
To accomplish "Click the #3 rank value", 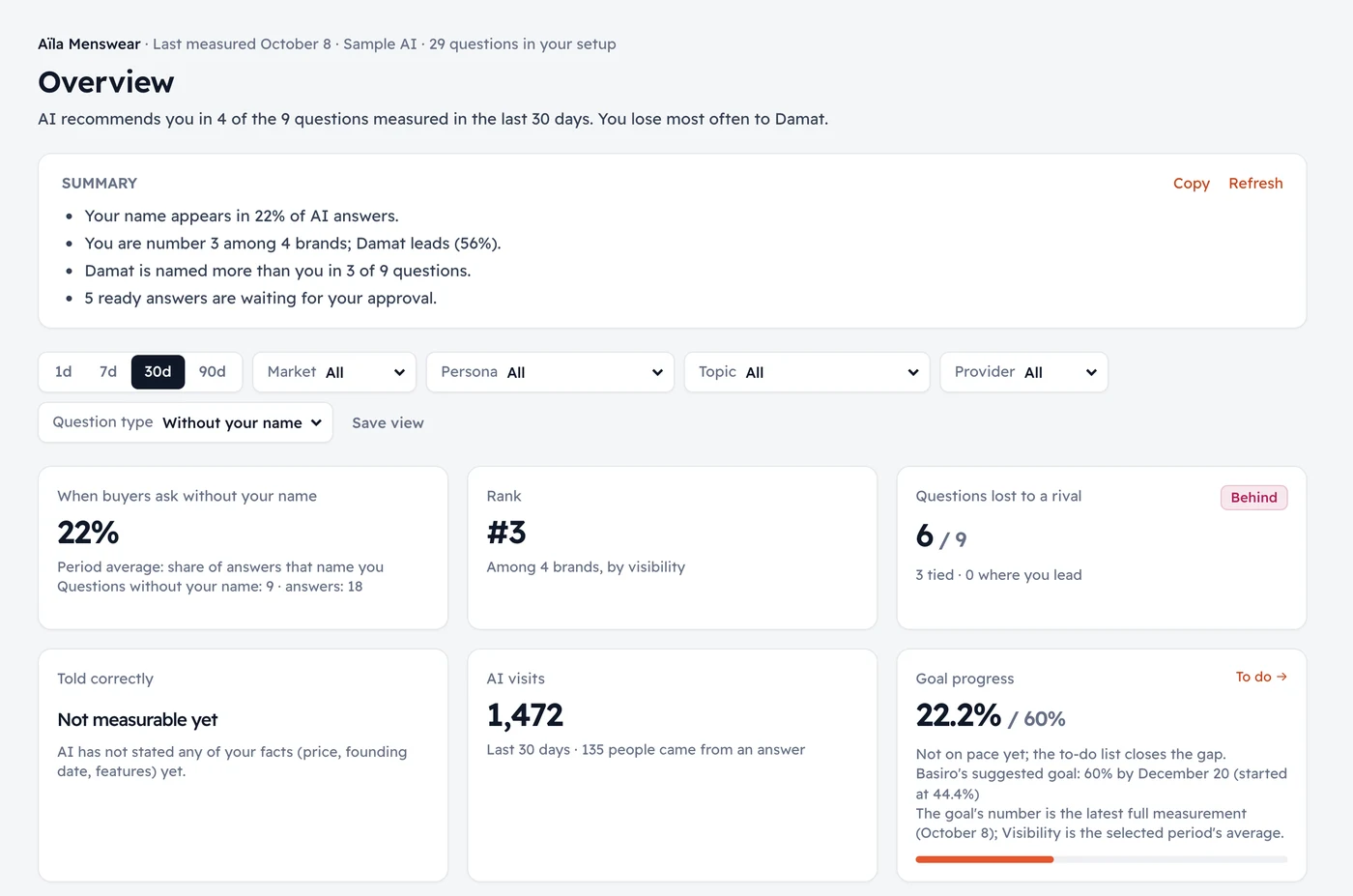I will point(506,533).
